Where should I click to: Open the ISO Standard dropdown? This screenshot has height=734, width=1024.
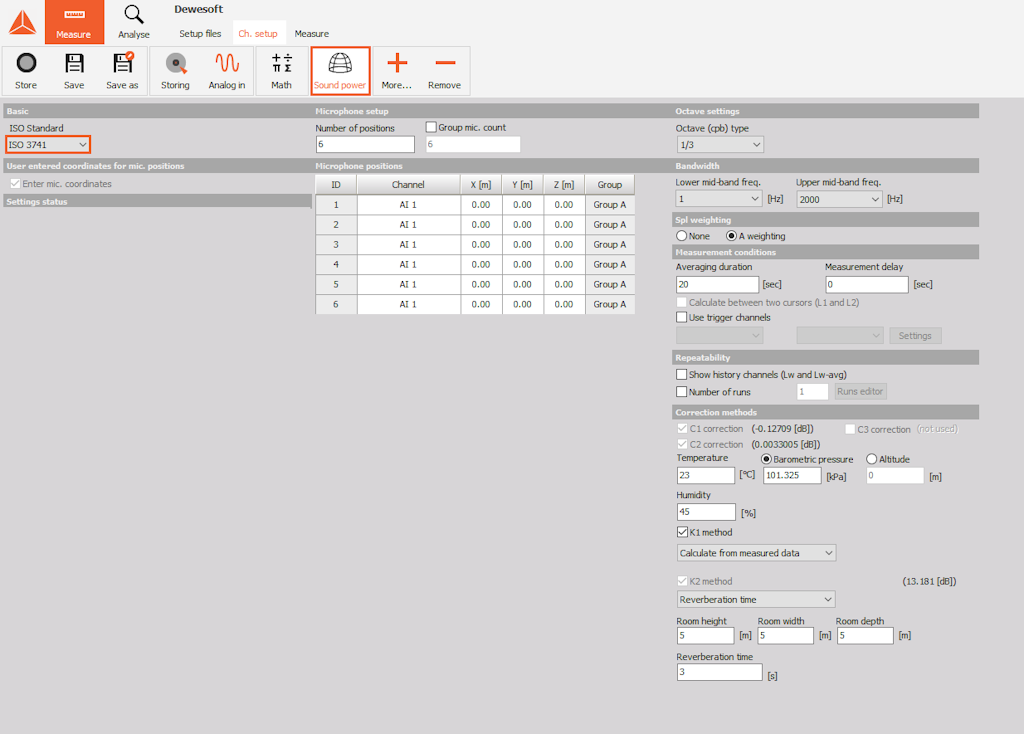tap(48, 144)
